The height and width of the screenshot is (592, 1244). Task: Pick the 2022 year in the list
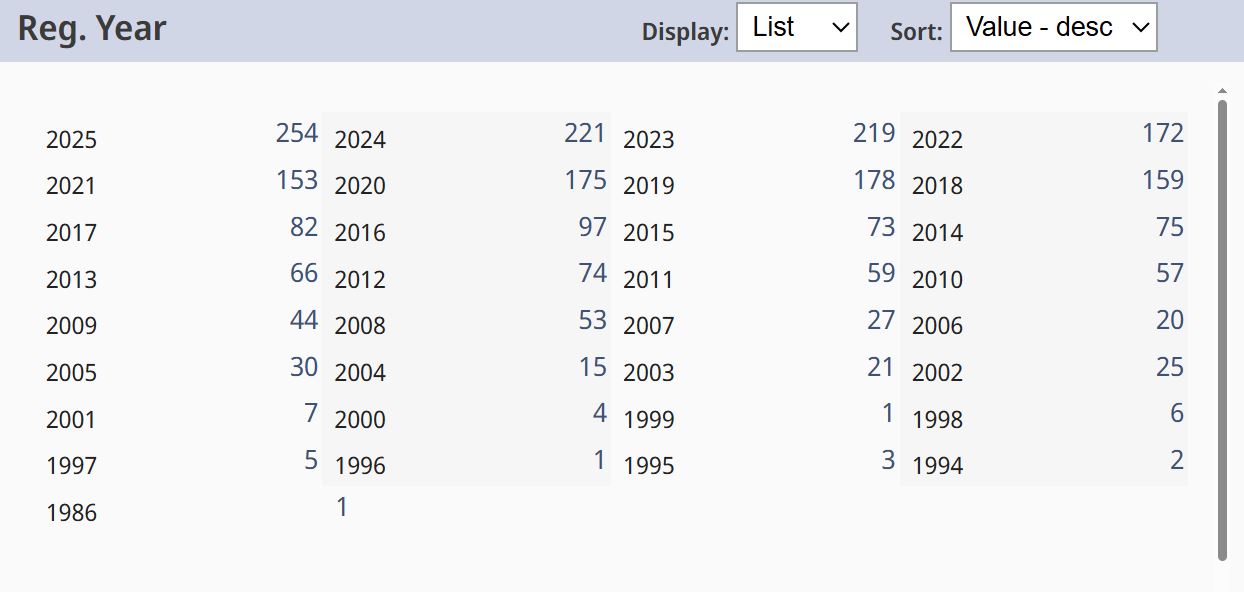pyautogui.click(x=937, y=140)
